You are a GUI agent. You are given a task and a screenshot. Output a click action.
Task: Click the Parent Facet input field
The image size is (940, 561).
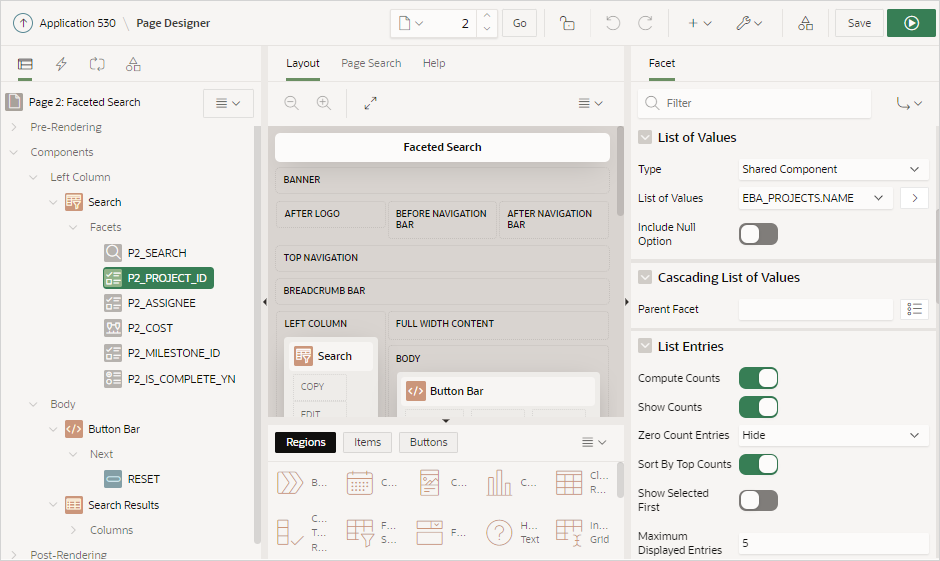(815, 309)
